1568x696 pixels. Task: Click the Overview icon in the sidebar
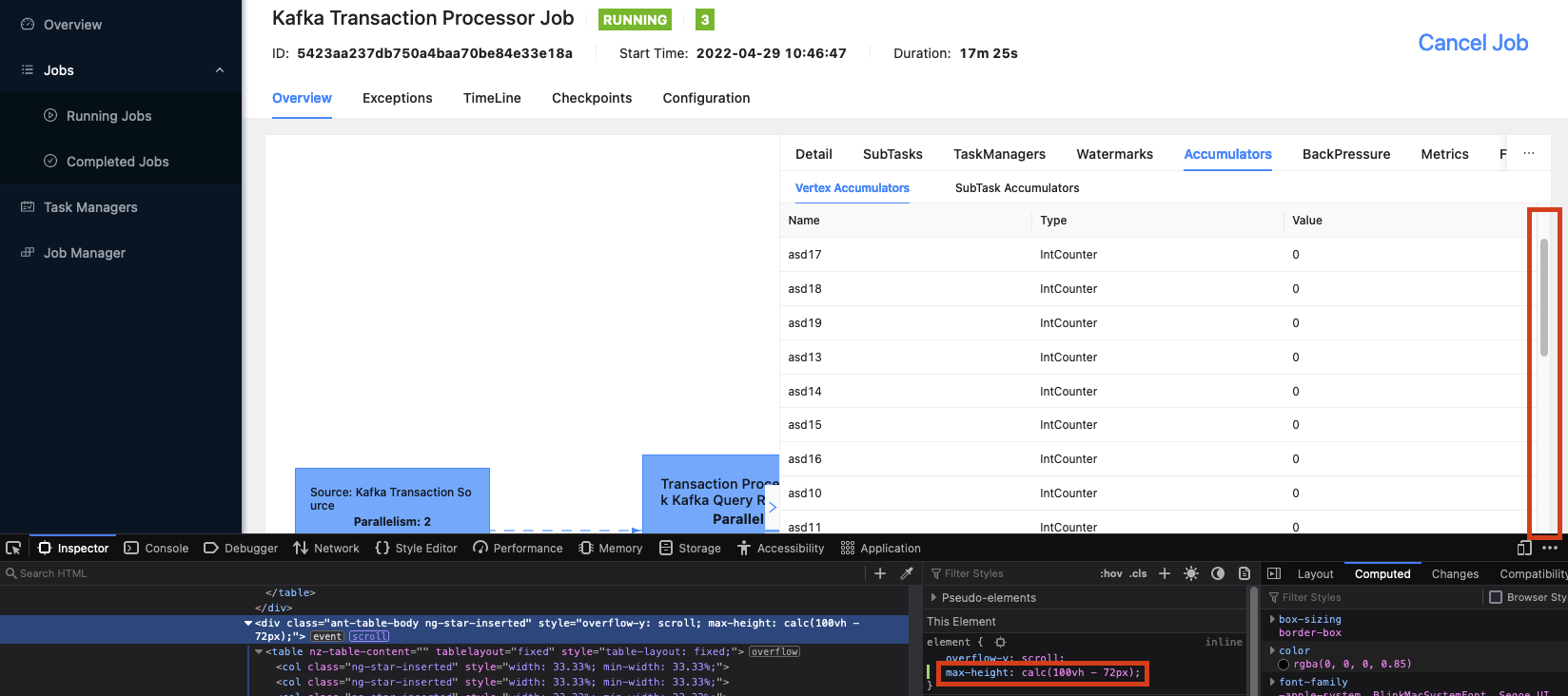[28, 25]
